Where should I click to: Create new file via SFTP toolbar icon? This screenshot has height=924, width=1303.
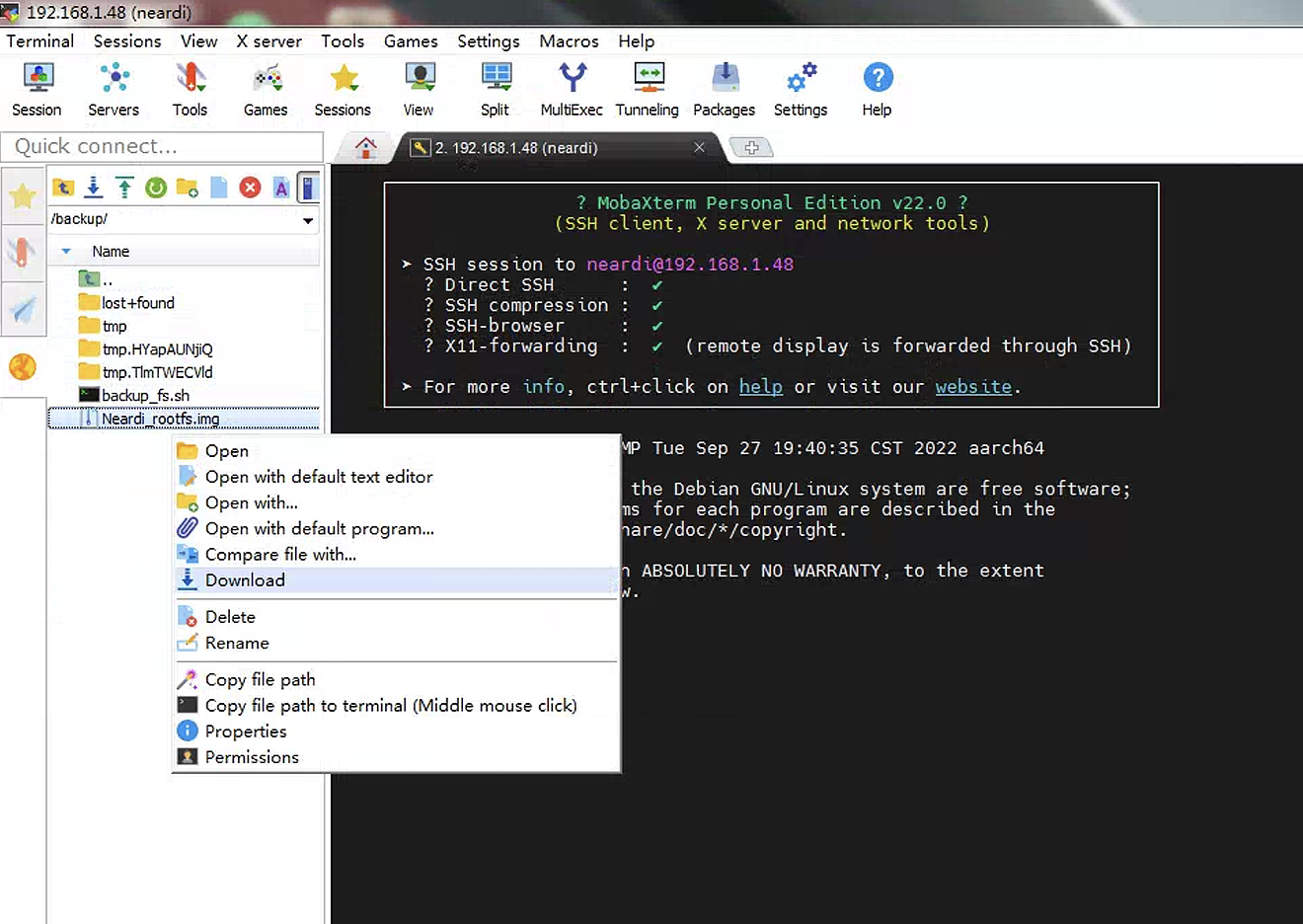(x=219, y=187)
